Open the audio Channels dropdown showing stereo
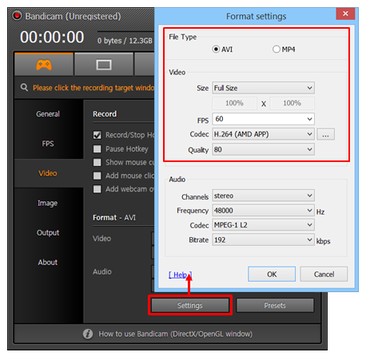This screenshot has width=370, height=360. (263, 196)
